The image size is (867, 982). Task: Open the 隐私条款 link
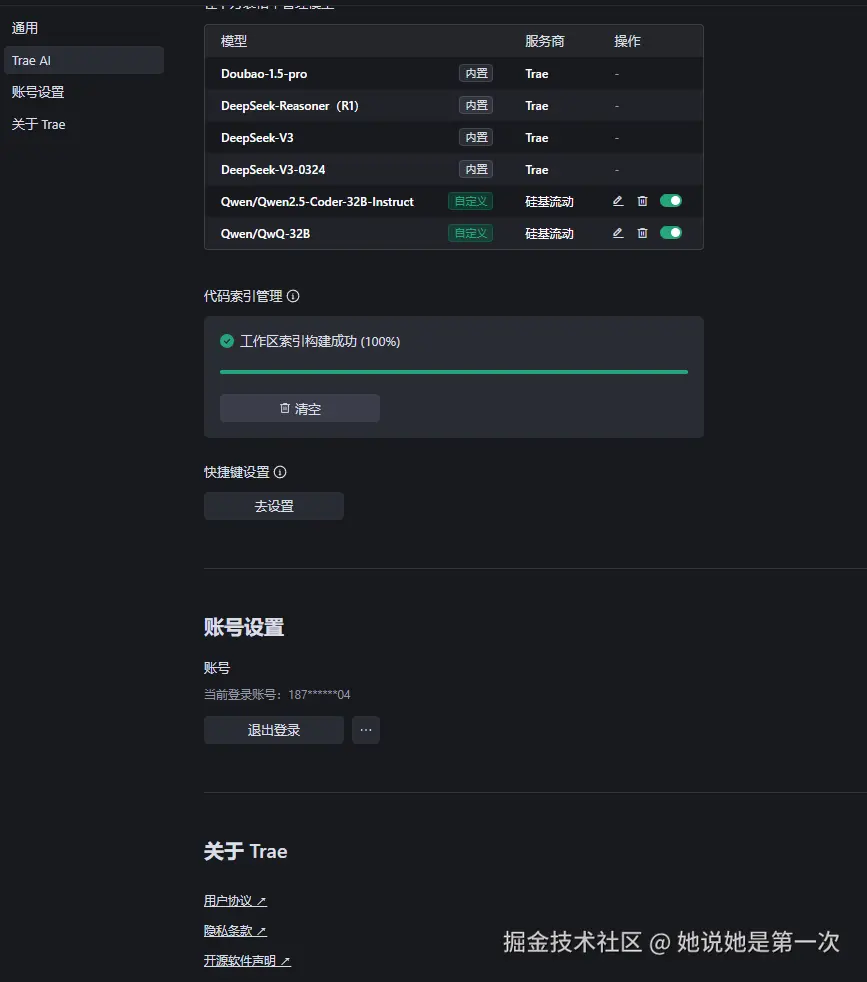tap(235, 931)
